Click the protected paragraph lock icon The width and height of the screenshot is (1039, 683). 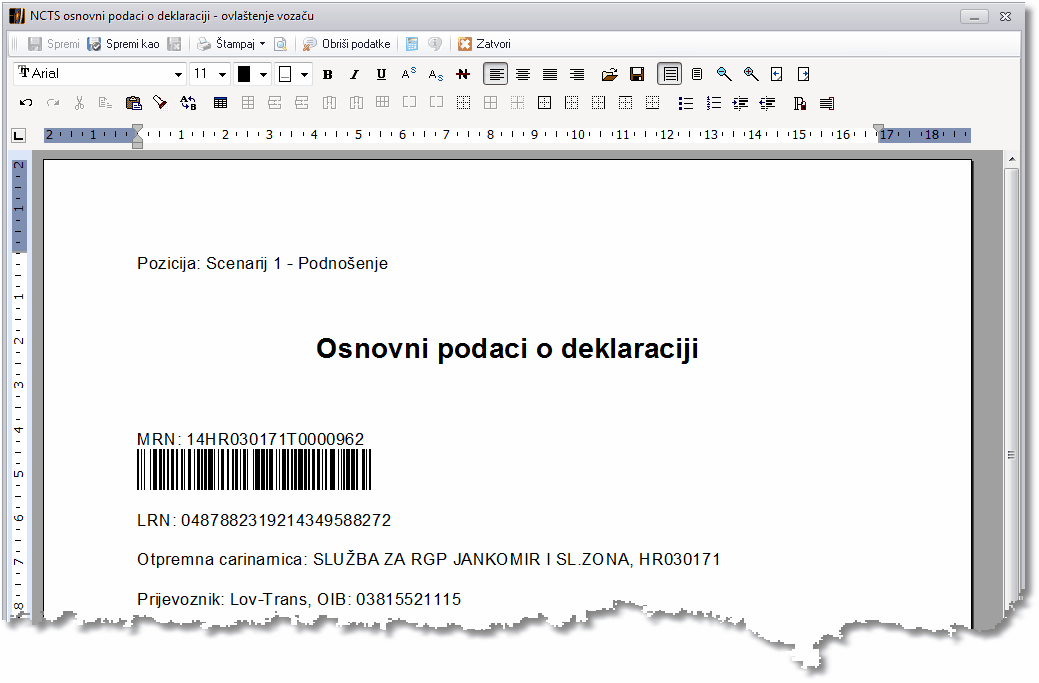coord(800,103)
